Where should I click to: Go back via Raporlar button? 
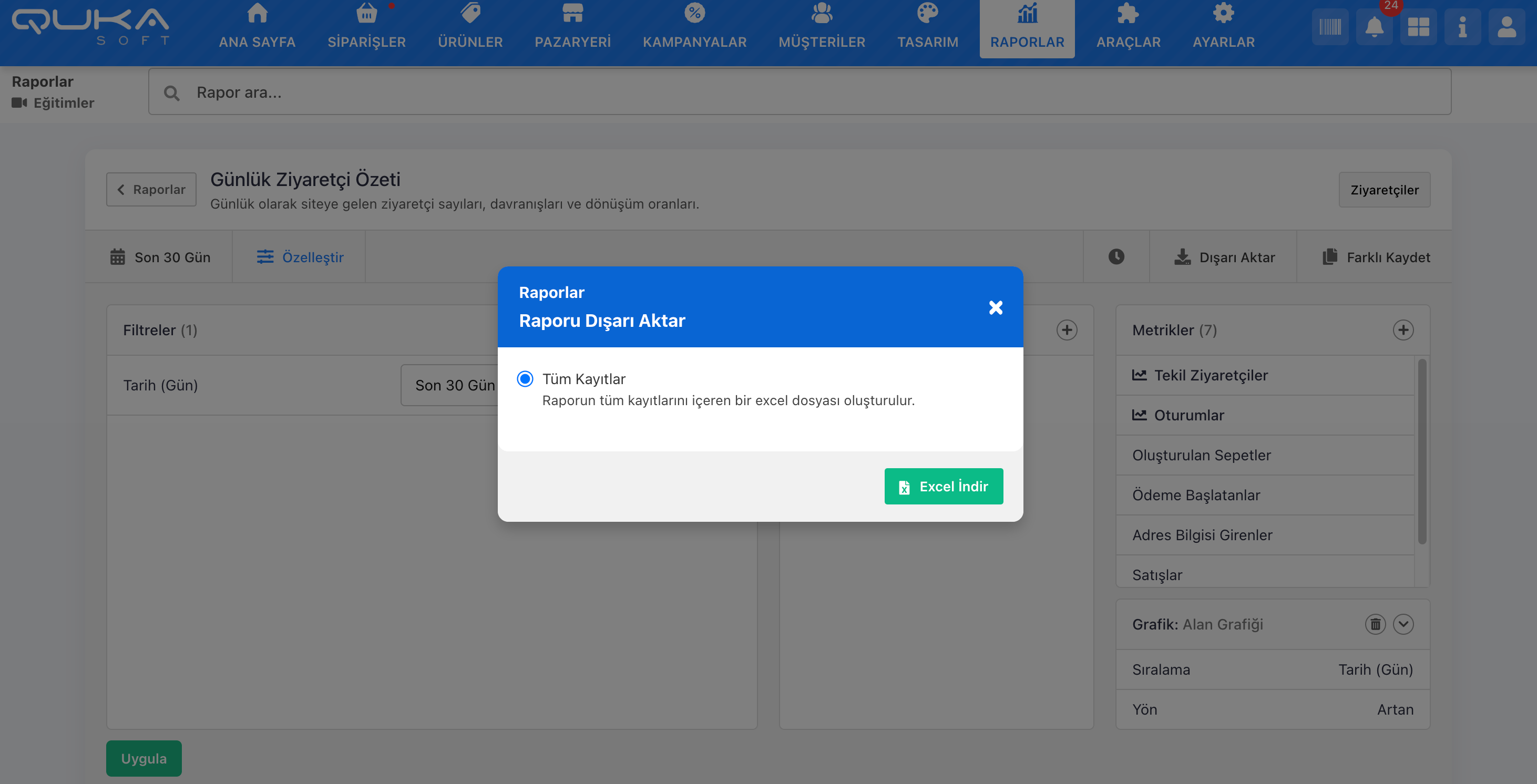[151, 190]
